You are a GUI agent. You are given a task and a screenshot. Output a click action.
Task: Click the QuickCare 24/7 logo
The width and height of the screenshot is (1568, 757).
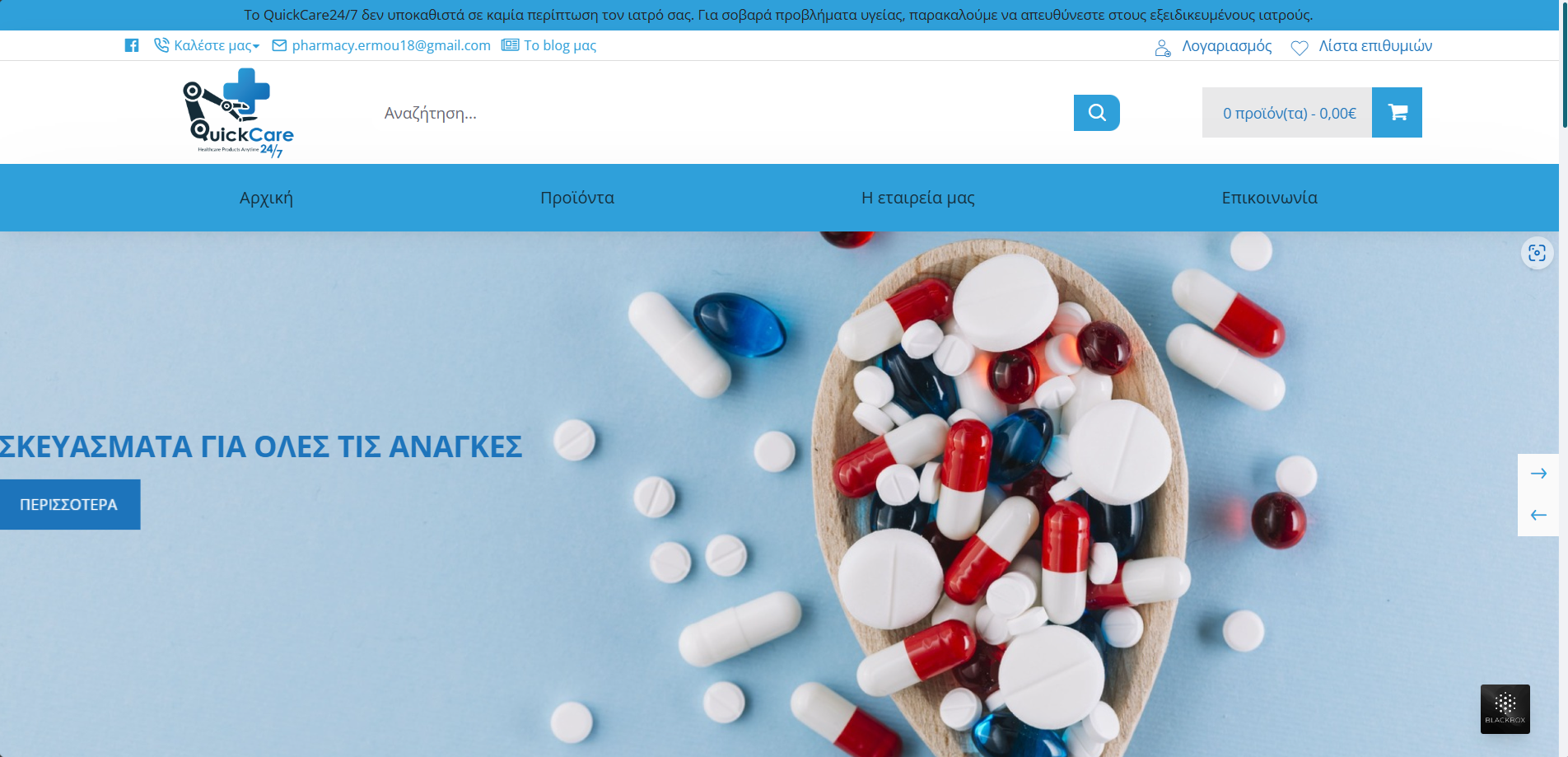click(238, 113)
